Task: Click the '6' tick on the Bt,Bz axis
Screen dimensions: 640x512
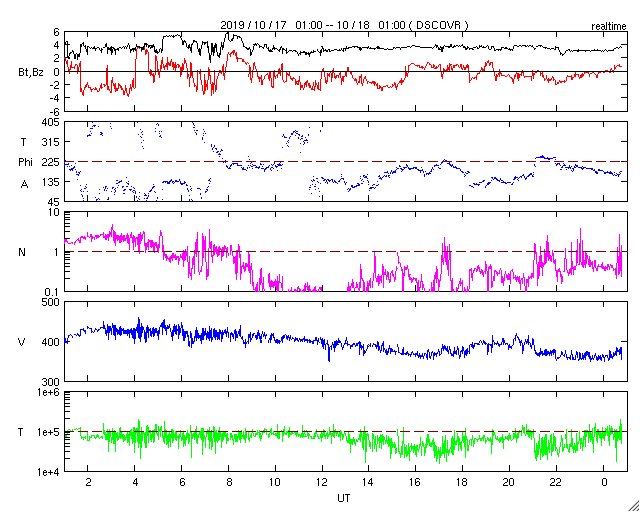Action: tap(57, 31)
